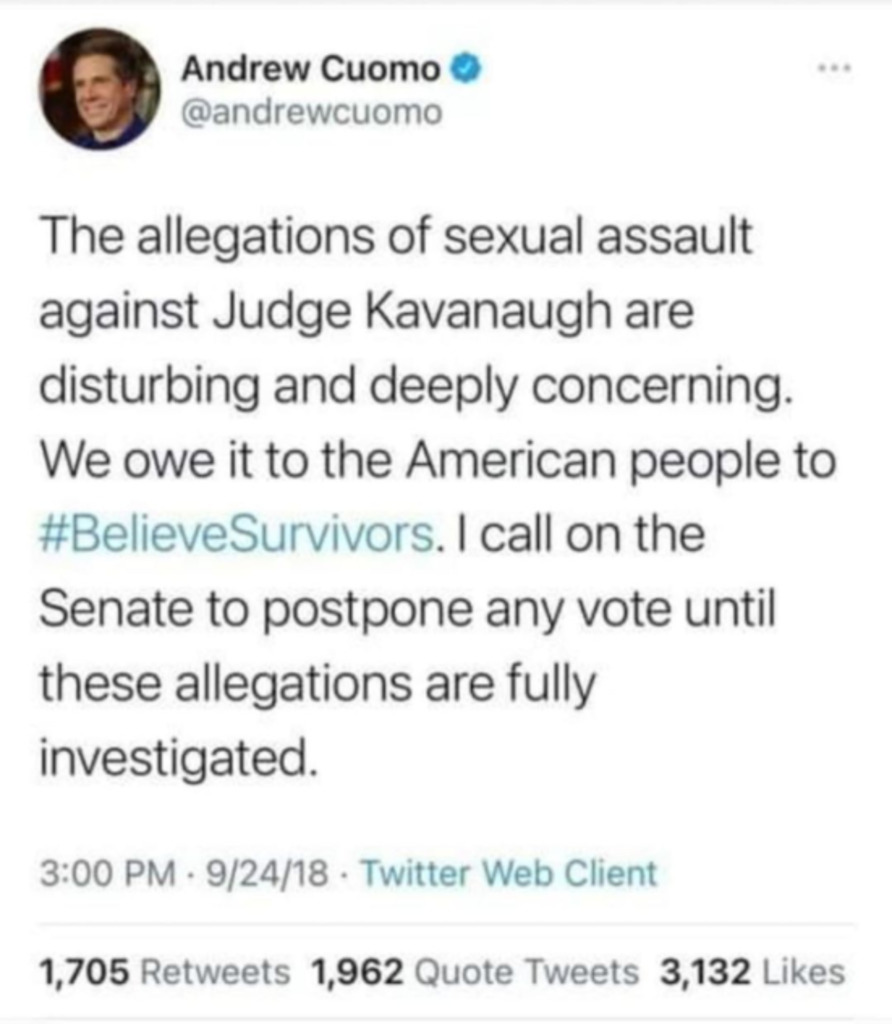Click the word "investigated." in the tweet
This screenshot has width=892, height=1024.
pyautogui.click(x=180, y=761)
